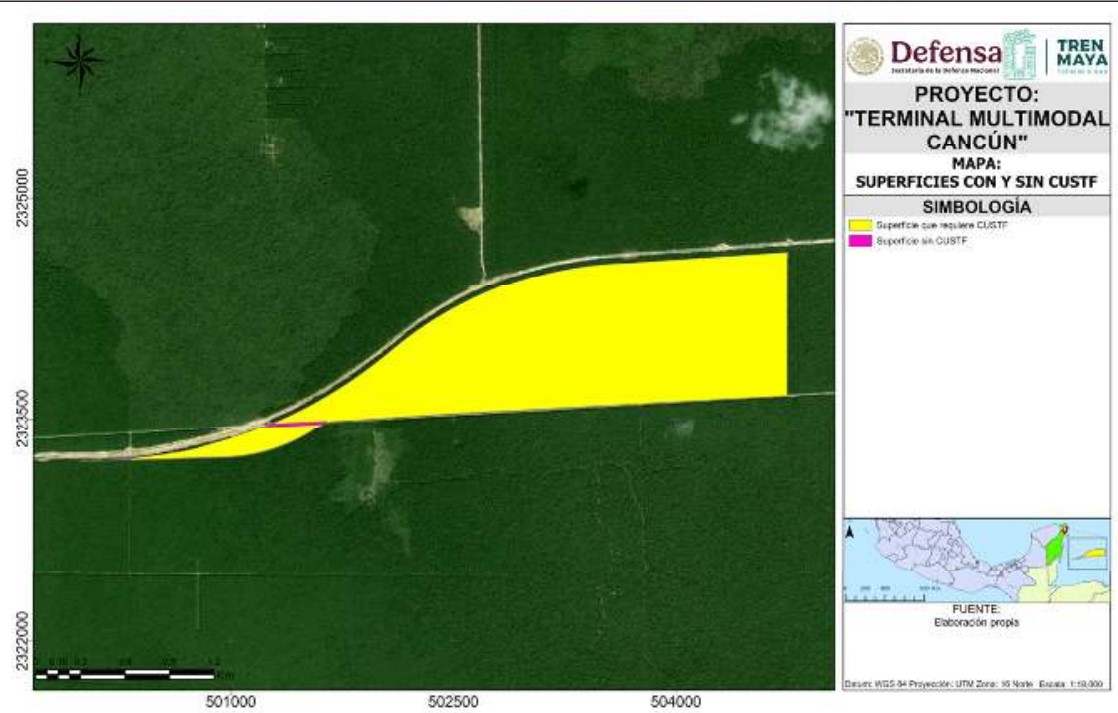
Task: Click the compass rose north arrow
Action: pos(79,62)
